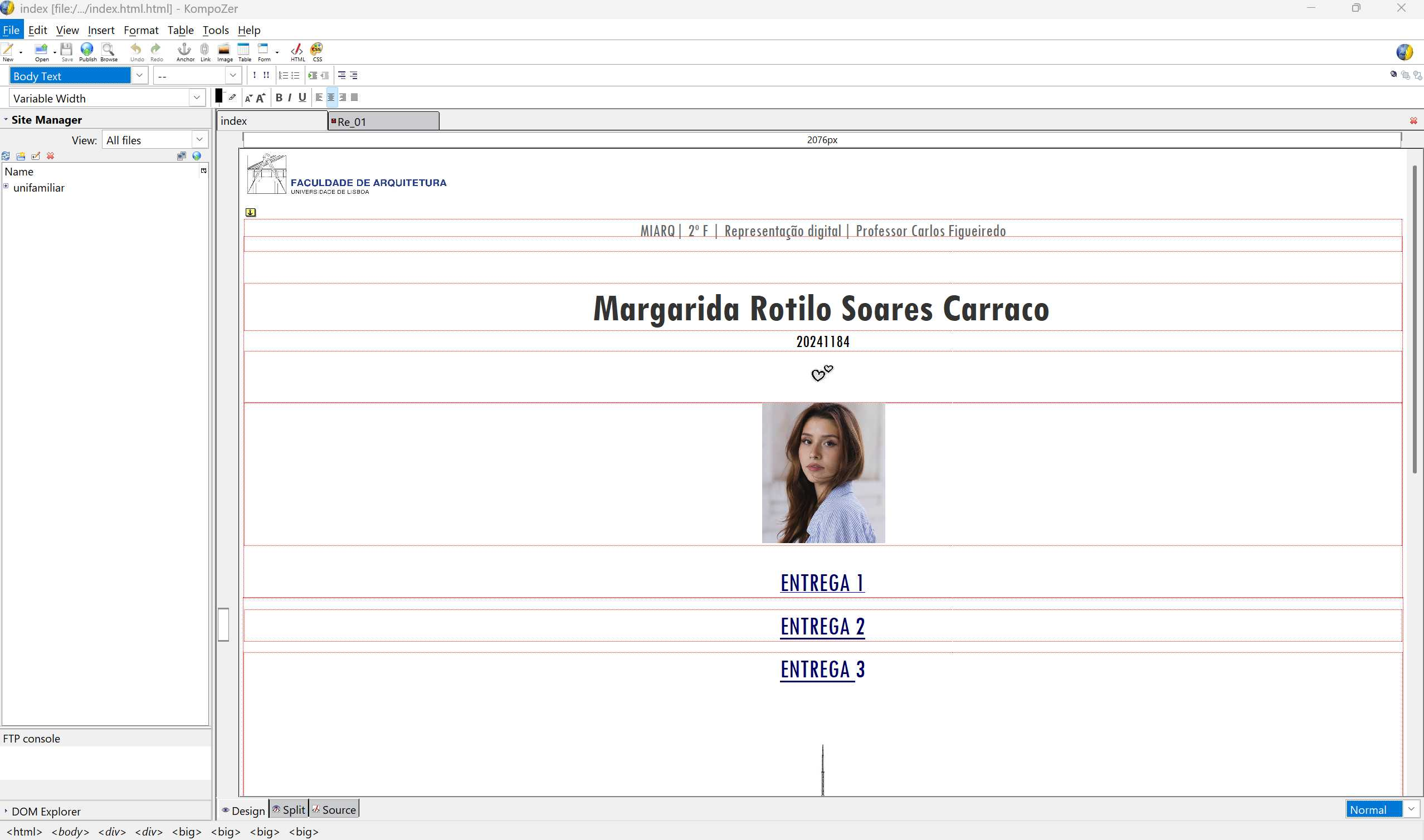
Task: Open the Body Text paragraph format dropdown
Action: (x=139, y=75)
